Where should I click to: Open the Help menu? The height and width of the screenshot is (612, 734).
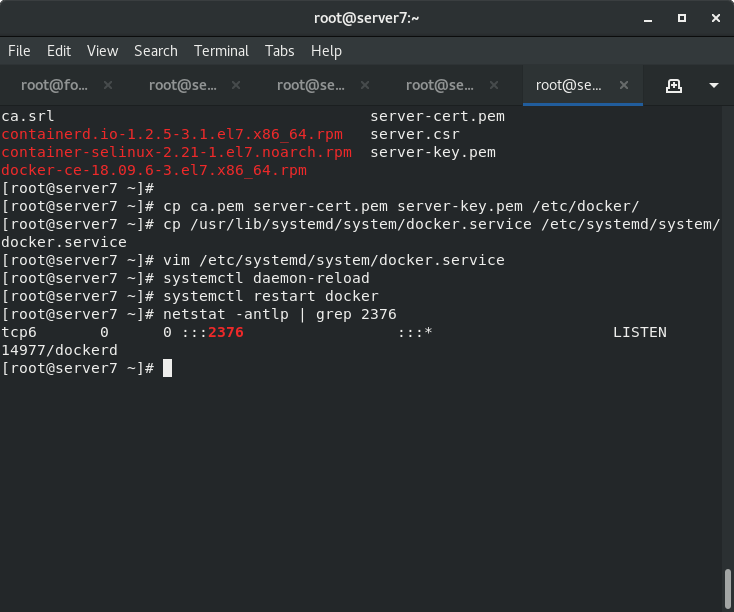coord(326,51)
